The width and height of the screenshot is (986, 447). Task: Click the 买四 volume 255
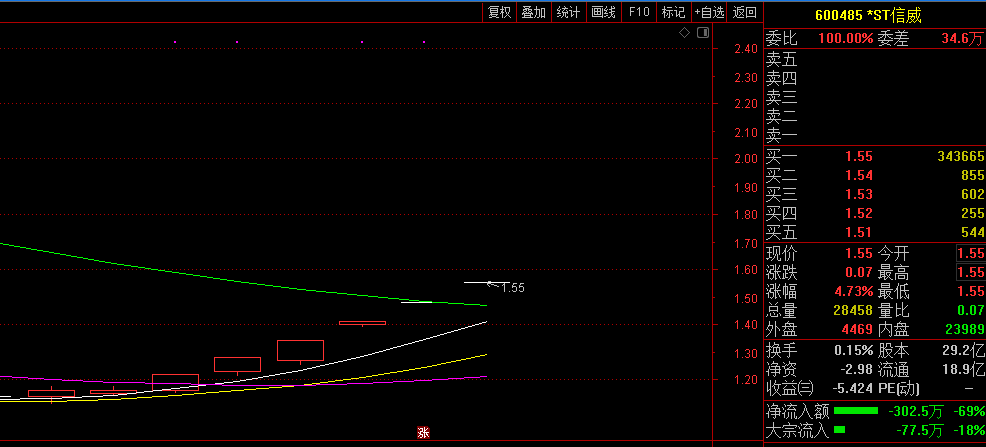(x=972, y=214)
